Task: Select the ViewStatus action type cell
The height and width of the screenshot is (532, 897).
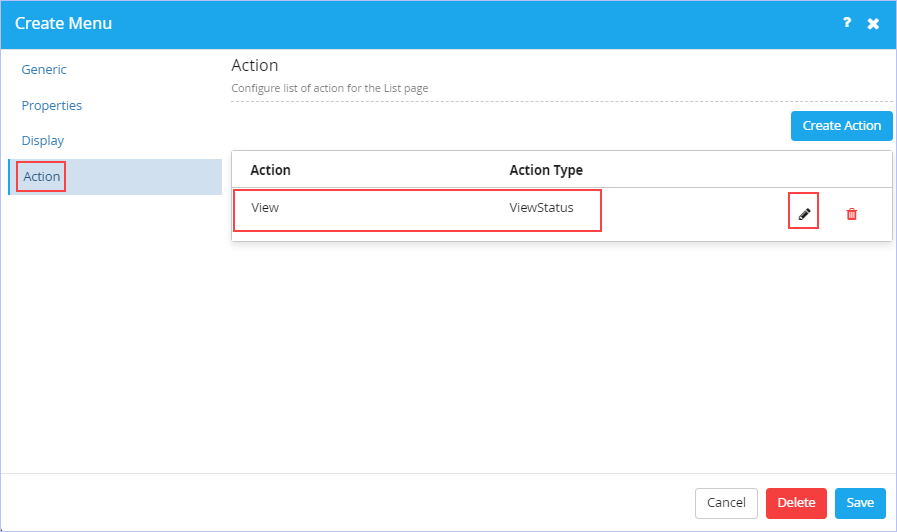Action: click(541, 208)
